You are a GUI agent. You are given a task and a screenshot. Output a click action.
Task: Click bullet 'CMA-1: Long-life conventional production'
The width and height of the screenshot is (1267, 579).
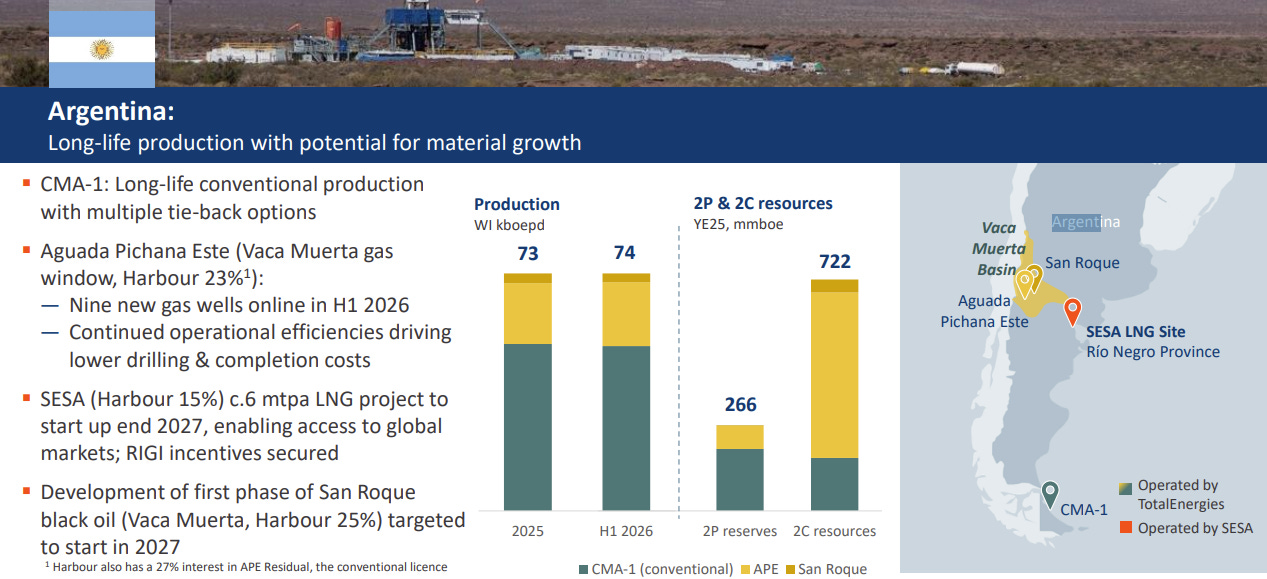[x=232, y=184]
